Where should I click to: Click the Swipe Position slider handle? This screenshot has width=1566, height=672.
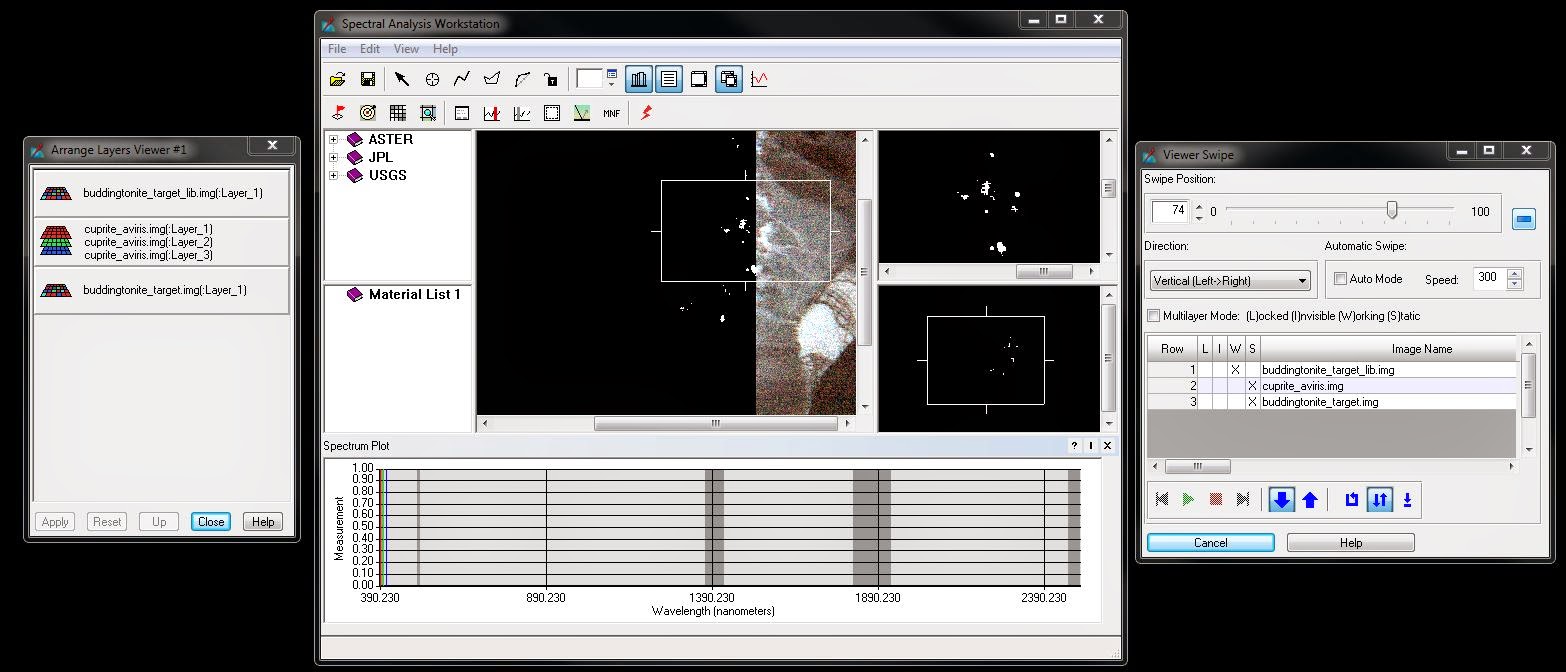[1391, 210]
